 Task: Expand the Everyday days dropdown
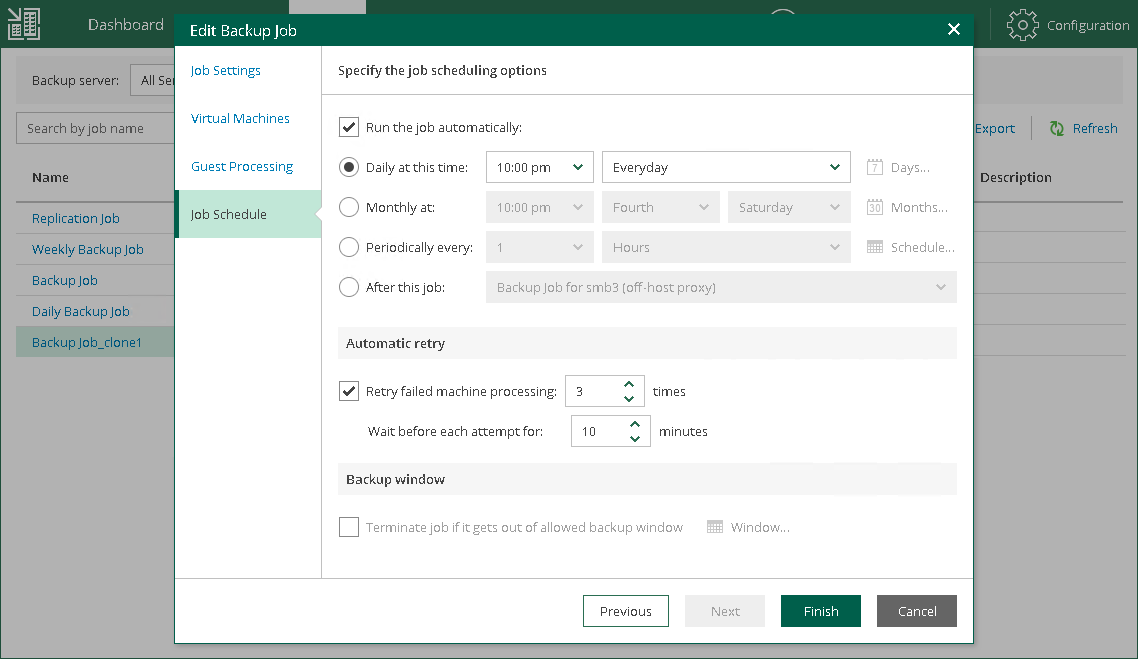[725, 167]
